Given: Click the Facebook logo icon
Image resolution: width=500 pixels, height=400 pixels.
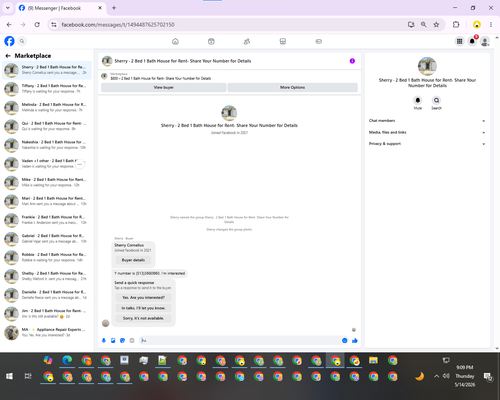Looking at the screenshot, I should click(9, 41).
